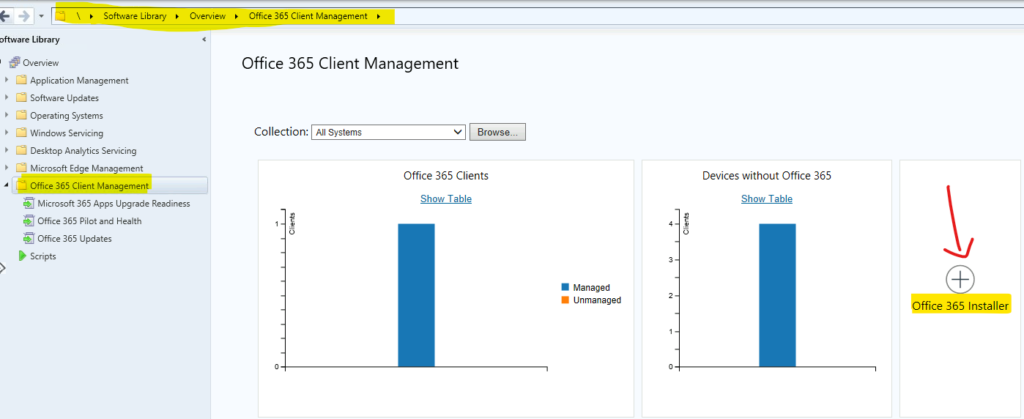
Task: Collapse the Software Library pane
Action: pos(204,40)
